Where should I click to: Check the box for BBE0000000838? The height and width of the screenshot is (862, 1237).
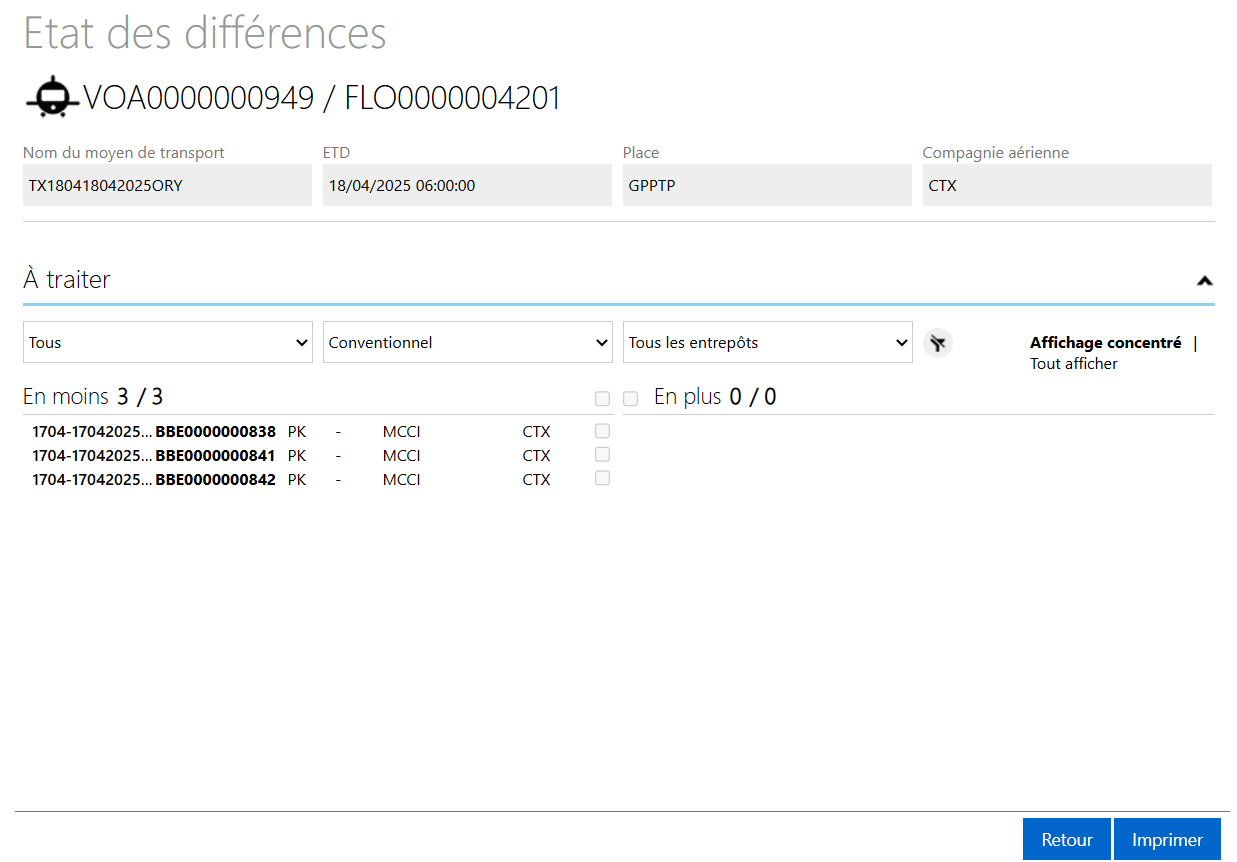(602, 431)
